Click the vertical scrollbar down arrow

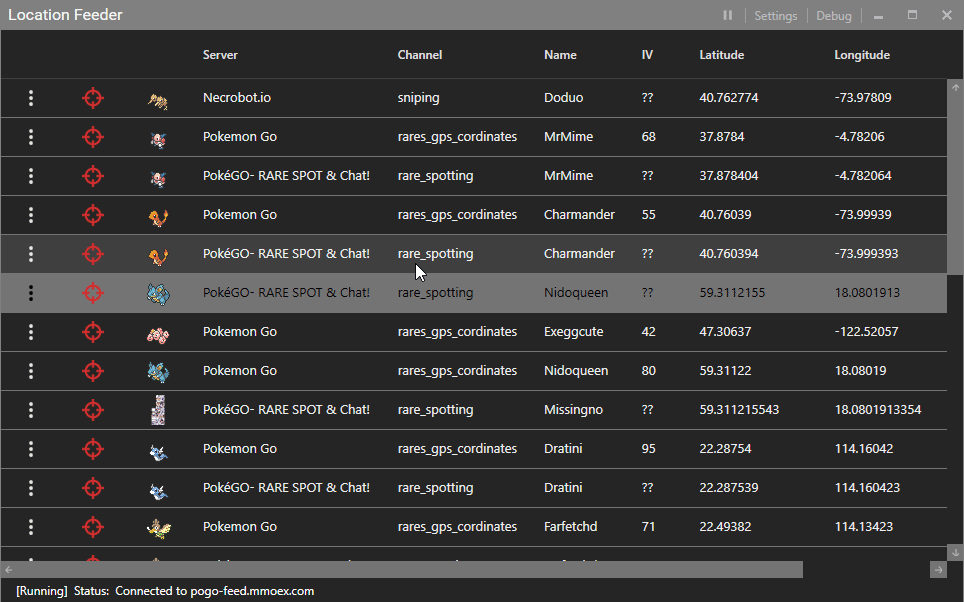click(955, 551)
